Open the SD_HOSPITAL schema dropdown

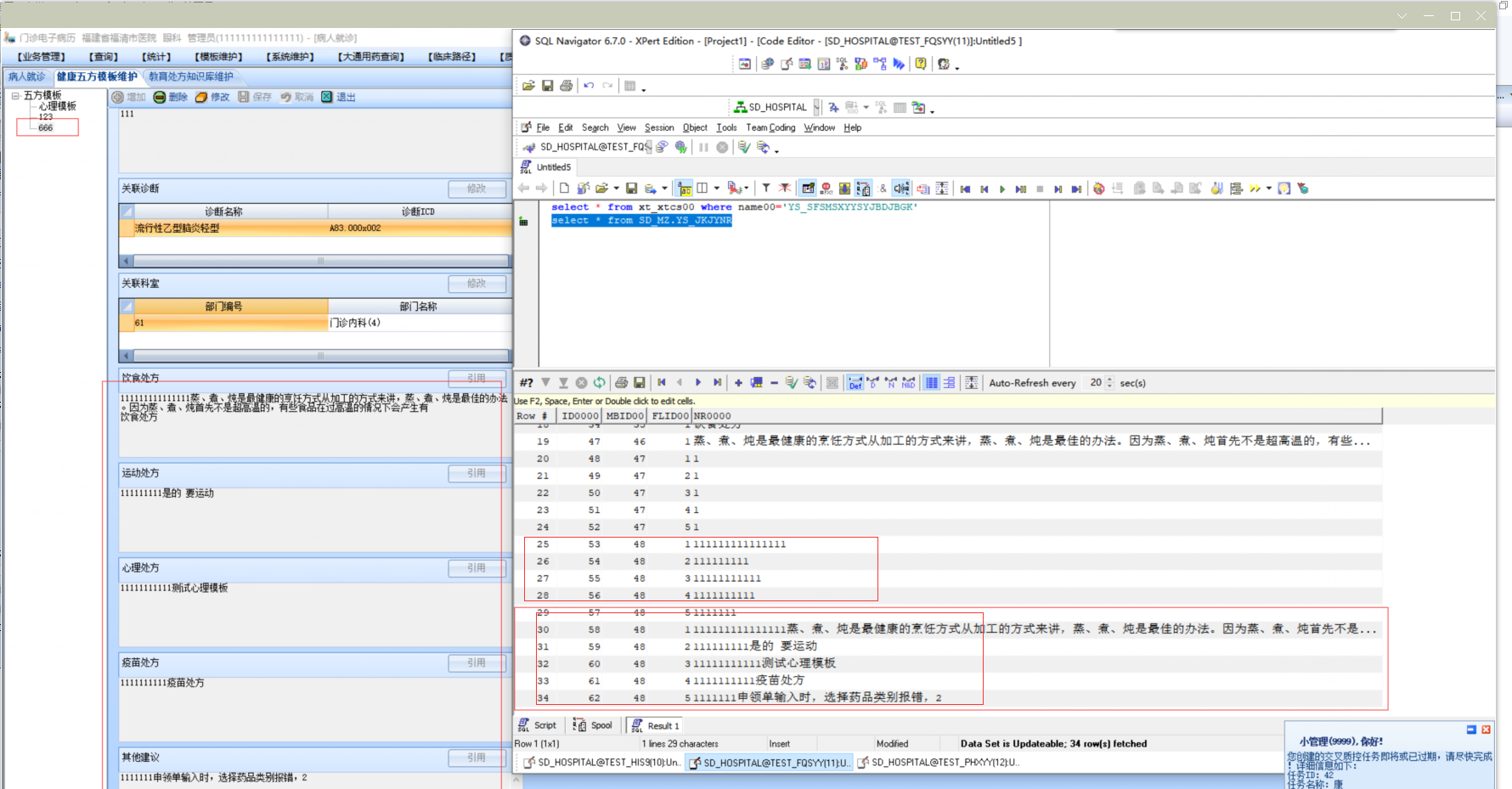(x=816, y=107)
